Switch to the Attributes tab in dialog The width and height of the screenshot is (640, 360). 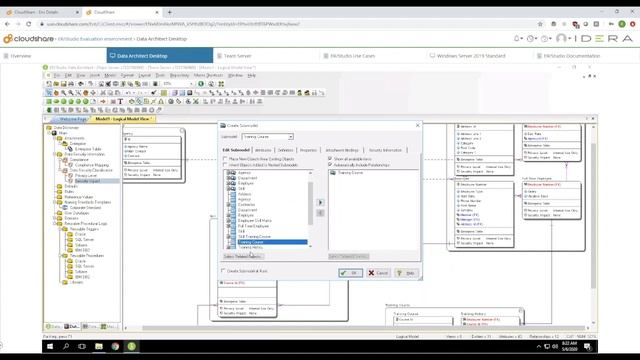[263, 150]
